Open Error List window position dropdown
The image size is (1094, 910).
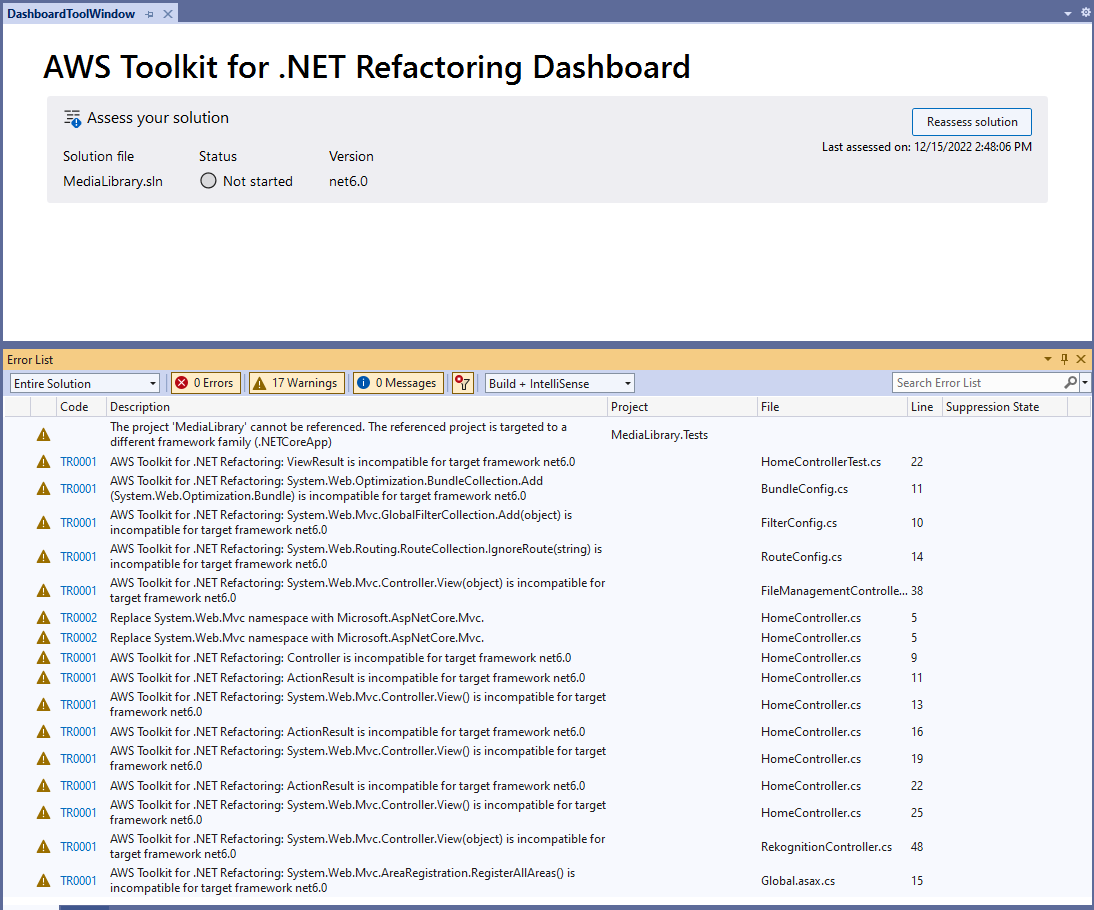(x=1047, y=359)
